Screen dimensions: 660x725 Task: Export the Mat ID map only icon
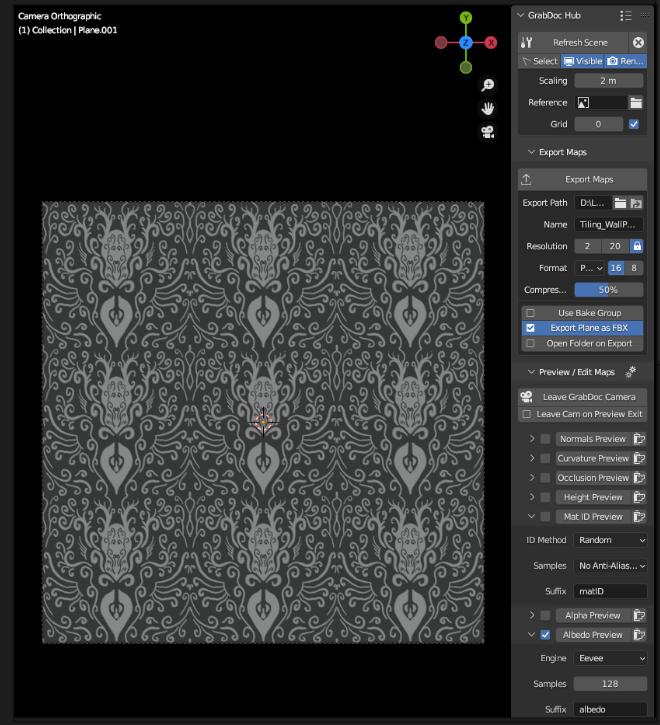[639, 516]
